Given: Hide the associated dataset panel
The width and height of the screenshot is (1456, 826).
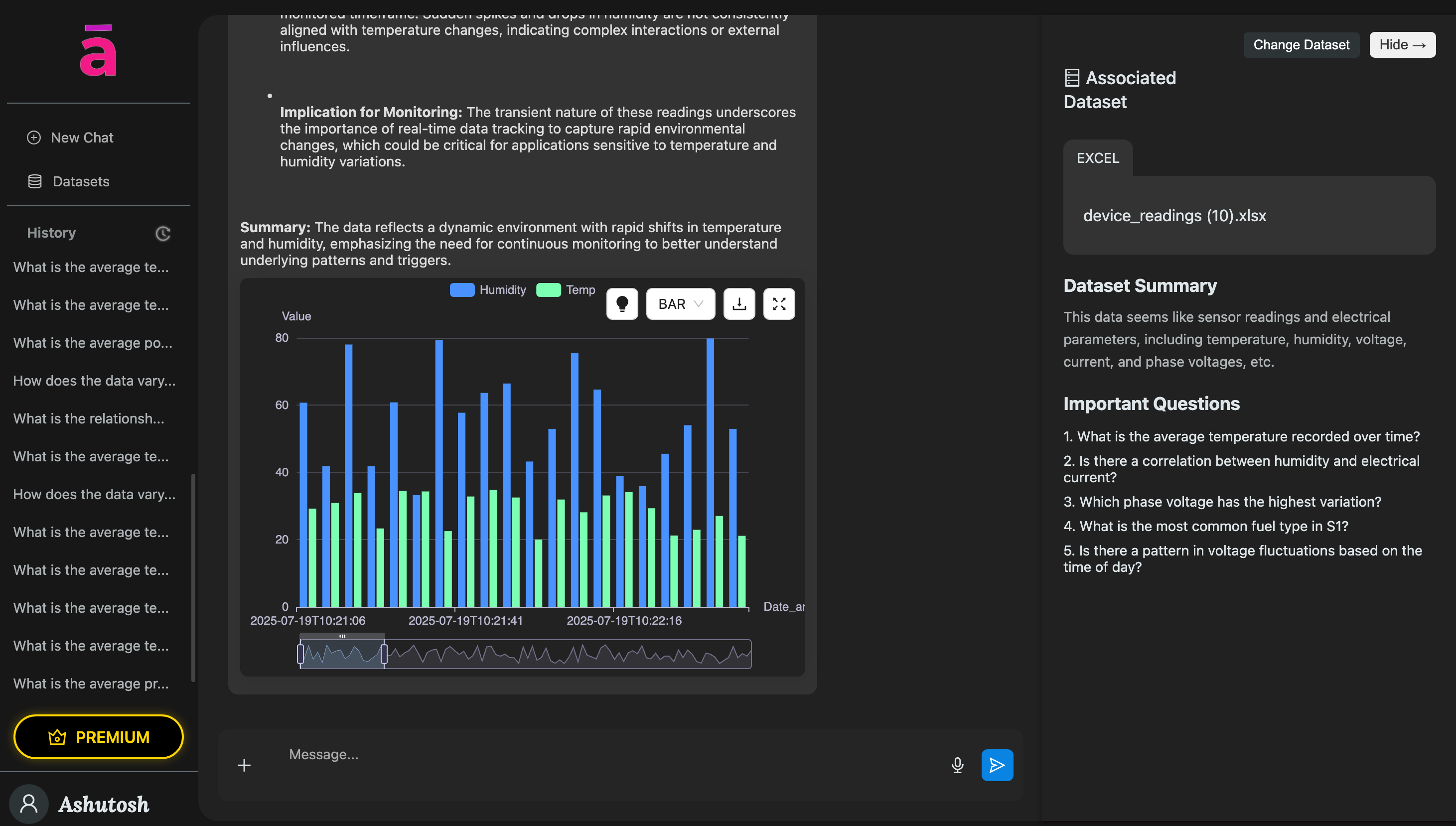Looking at the screenshot, I should [1402, 45].
